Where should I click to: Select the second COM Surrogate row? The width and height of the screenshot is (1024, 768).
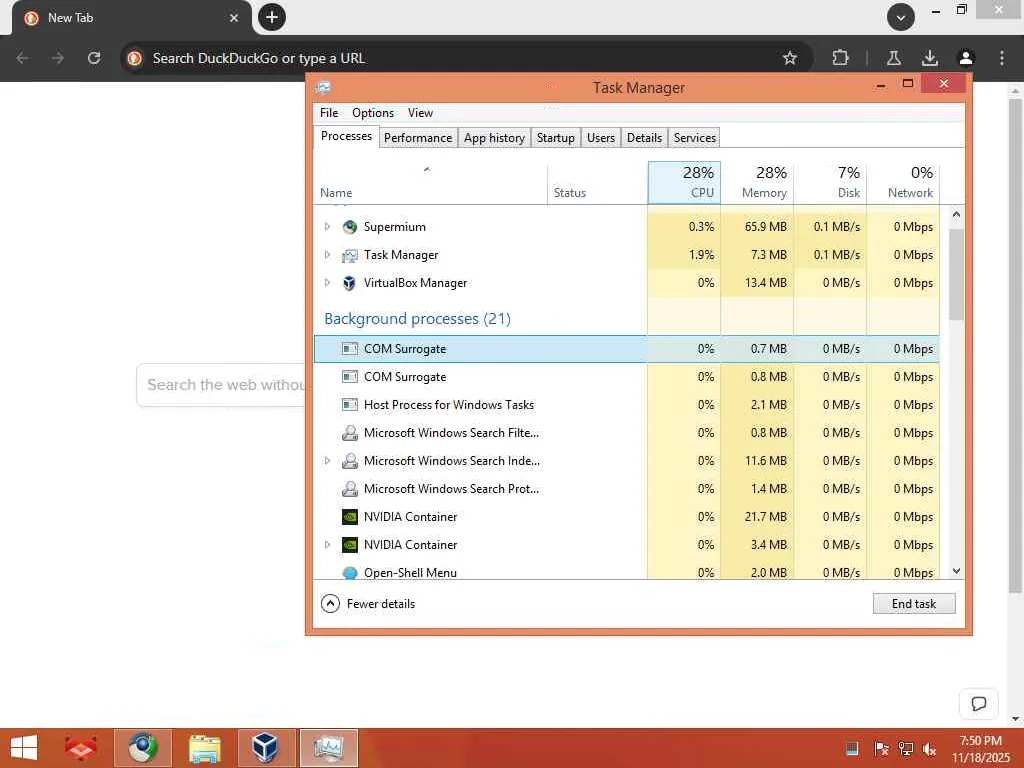627,377
